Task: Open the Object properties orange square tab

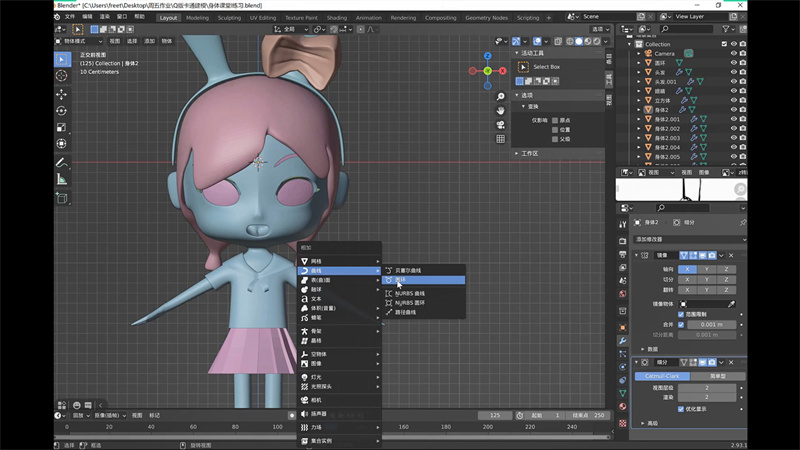Action: point(622,328)
